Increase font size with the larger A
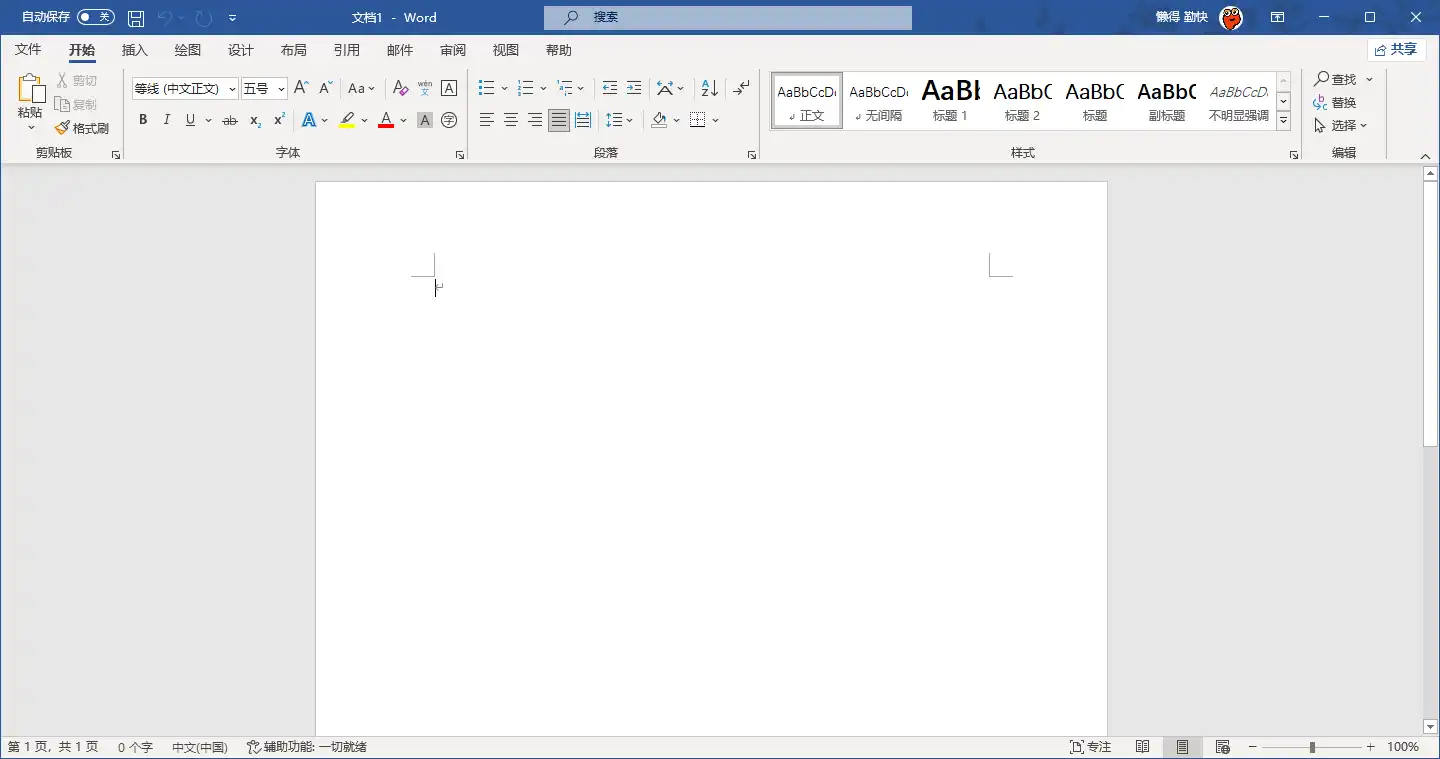 click(x=301, y=88)
